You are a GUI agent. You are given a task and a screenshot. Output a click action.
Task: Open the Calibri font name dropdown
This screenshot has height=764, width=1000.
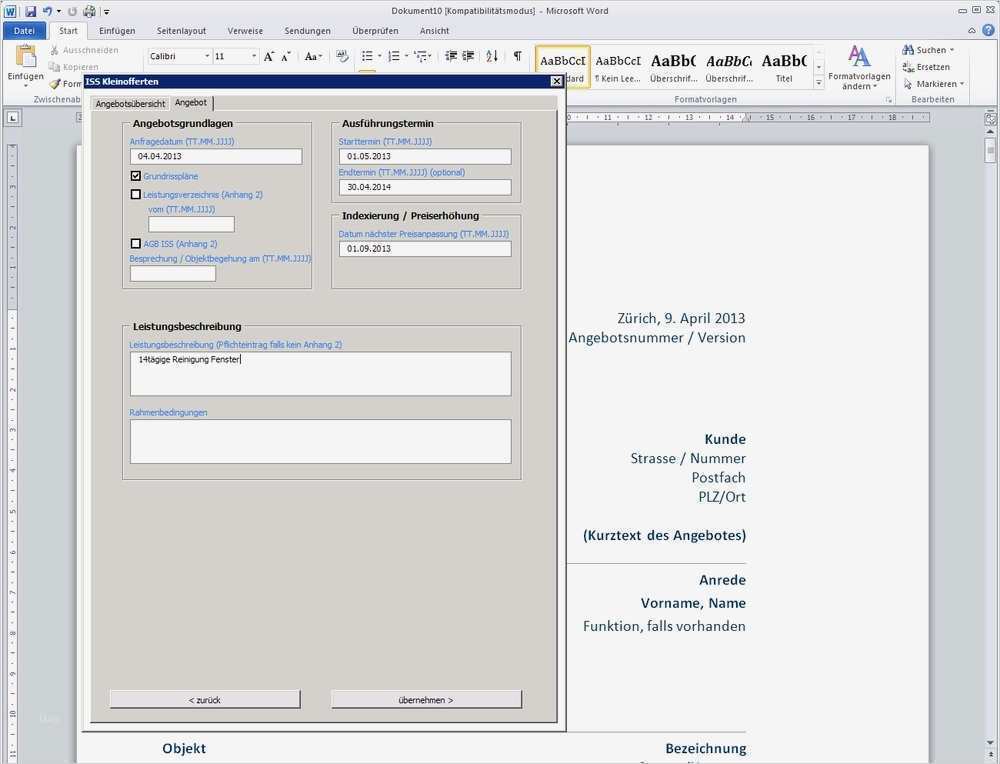[x=207, y=57]
